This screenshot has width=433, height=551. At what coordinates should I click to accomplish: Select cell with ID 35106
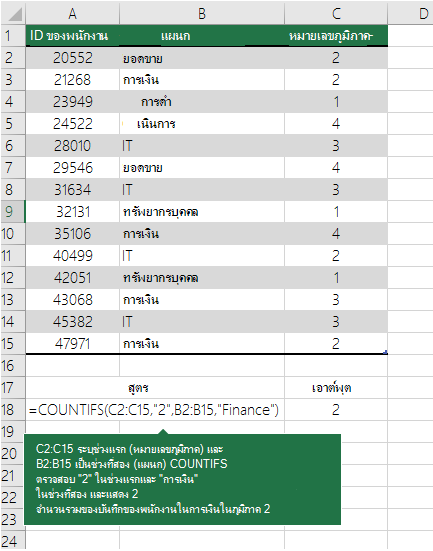coord(72,234)
